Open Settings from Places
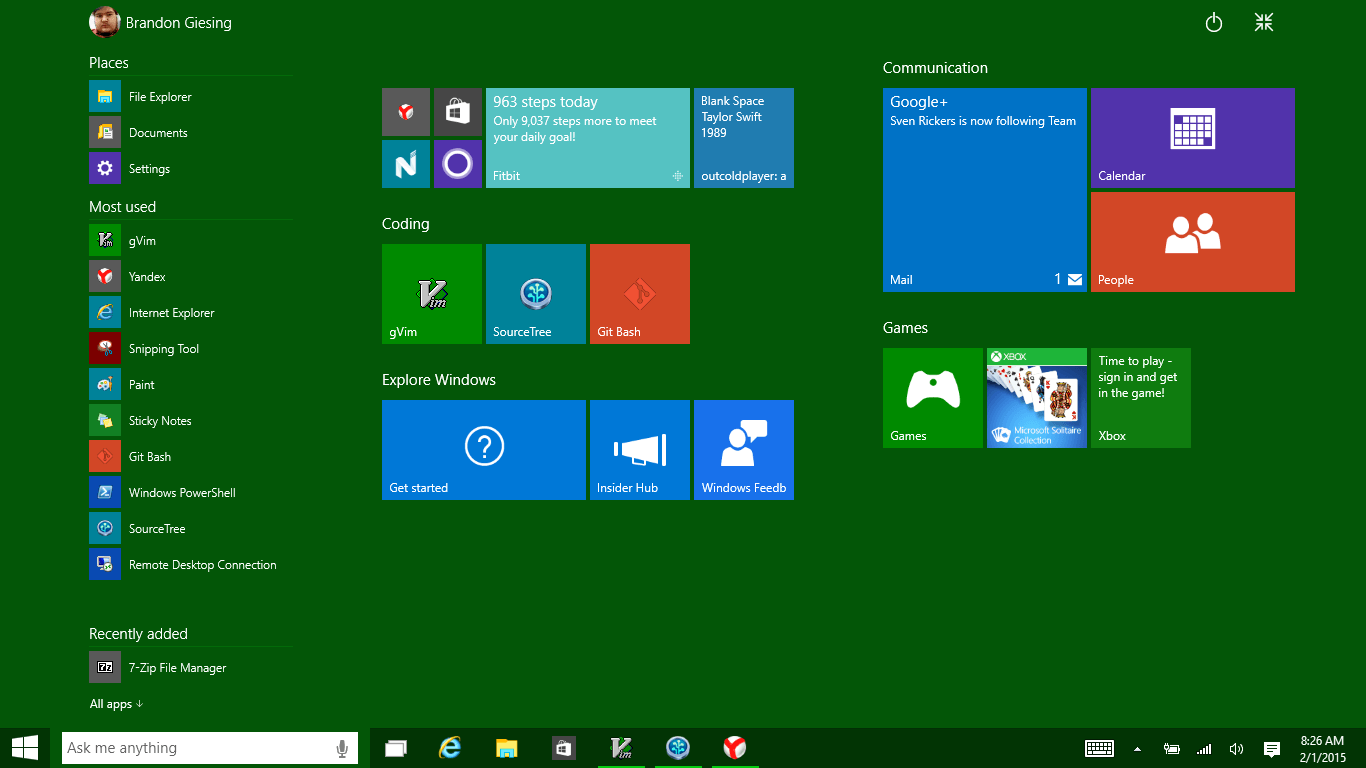Viewport: 1366px width, 768px height. (191, 169)
